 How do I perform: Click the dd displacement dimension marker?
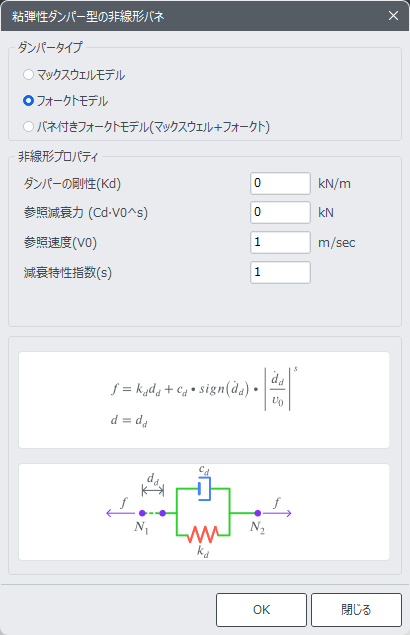tap(153, 490)
